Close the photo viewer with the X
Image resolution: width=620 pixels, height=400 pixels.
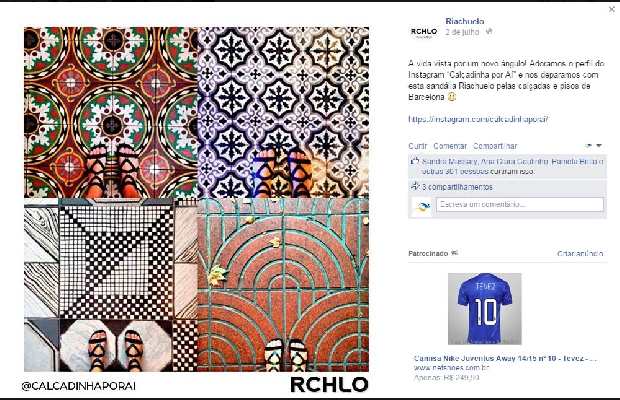click(x=611, y=9)
